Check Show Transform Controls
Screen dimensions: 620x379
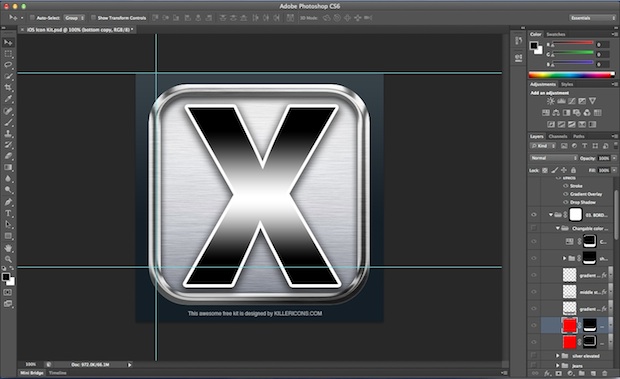(93, 18)
